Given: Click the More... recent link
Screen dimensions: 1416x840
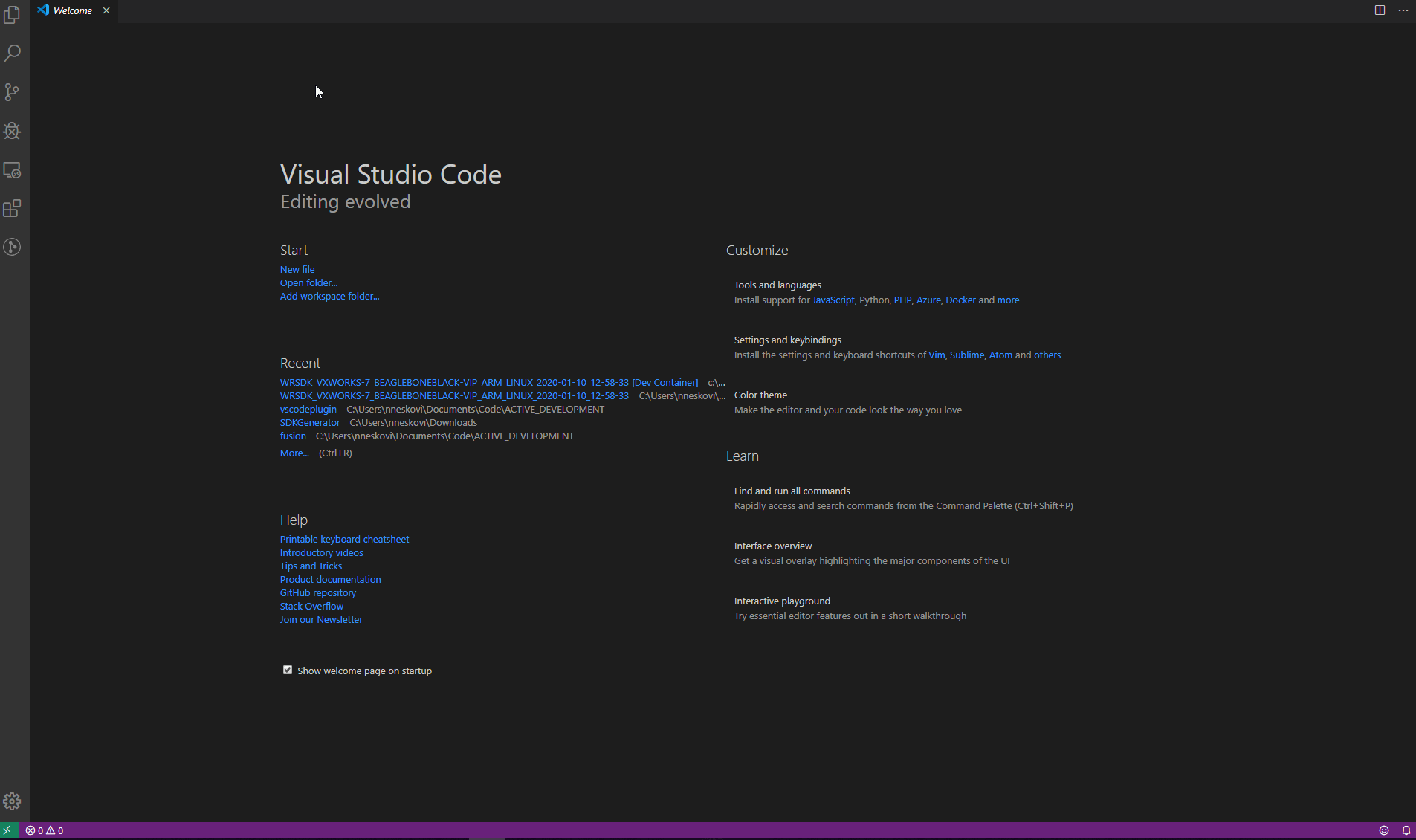Looking at the screenshot, I should pos(294,453).
